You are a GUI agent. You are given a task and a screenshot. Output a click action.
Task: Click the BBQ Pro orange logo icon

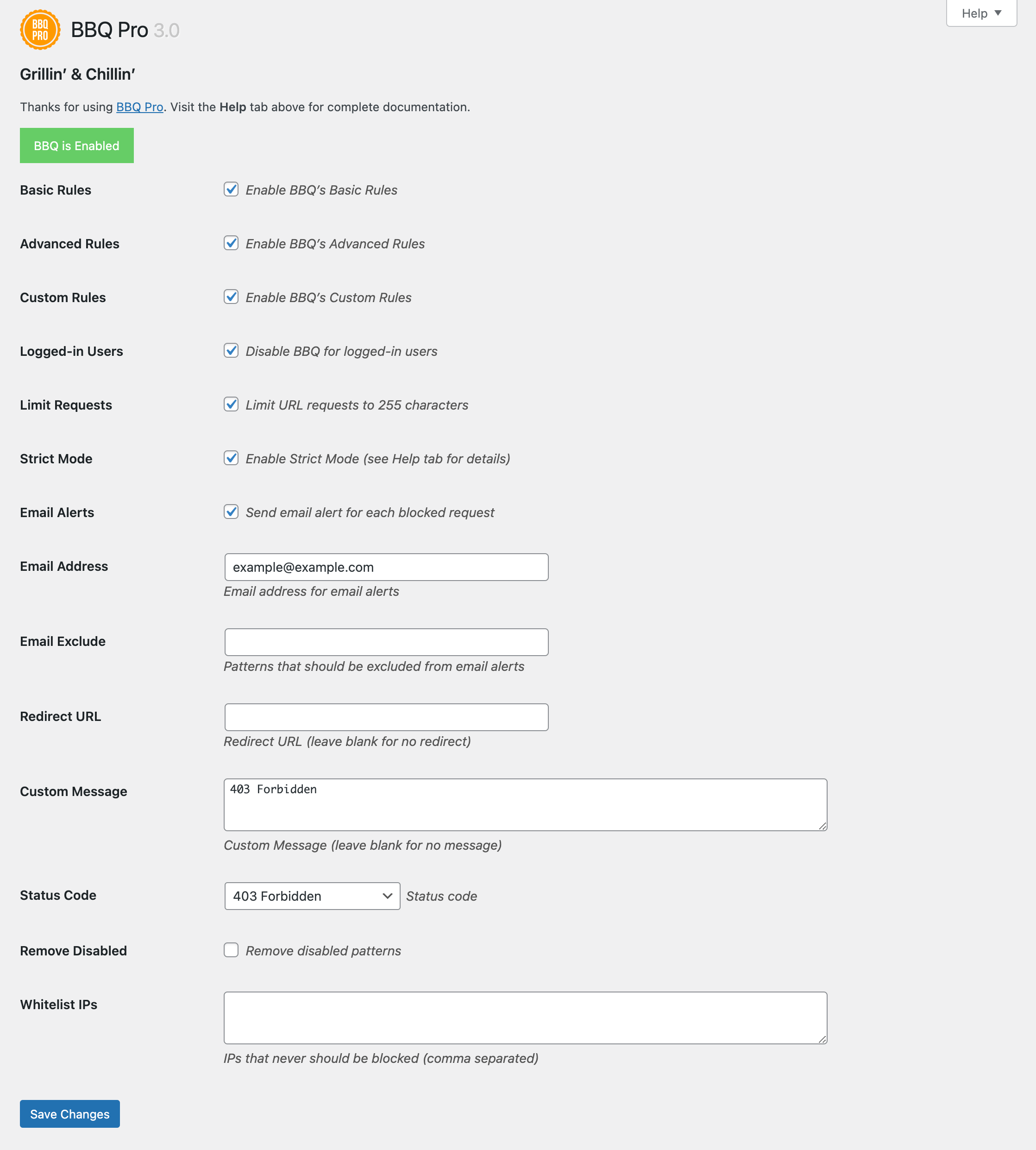tap(40, 30)
